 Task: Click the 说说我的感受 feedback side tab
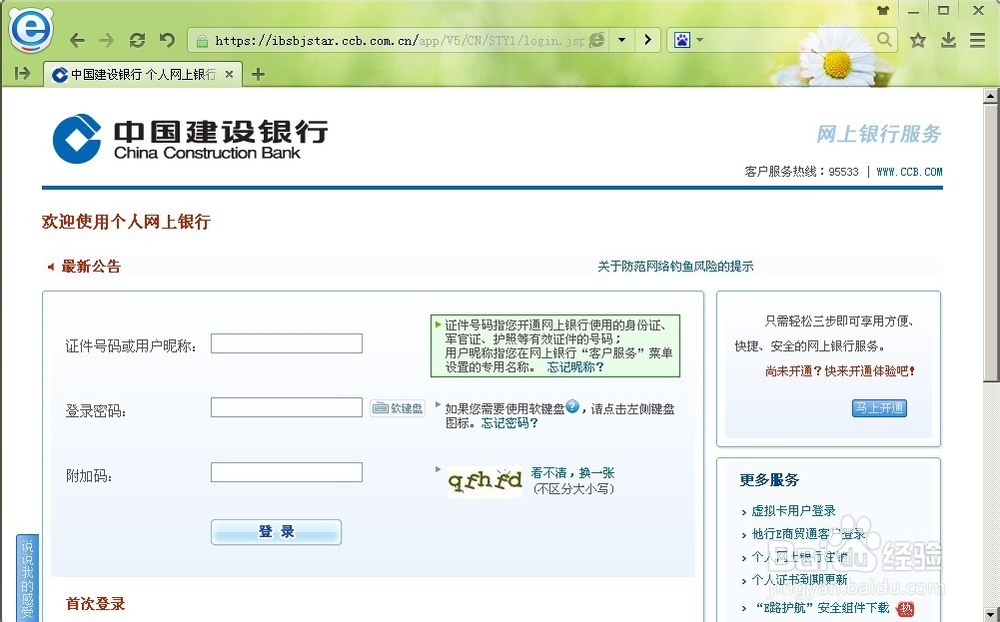tap(27, 577)
